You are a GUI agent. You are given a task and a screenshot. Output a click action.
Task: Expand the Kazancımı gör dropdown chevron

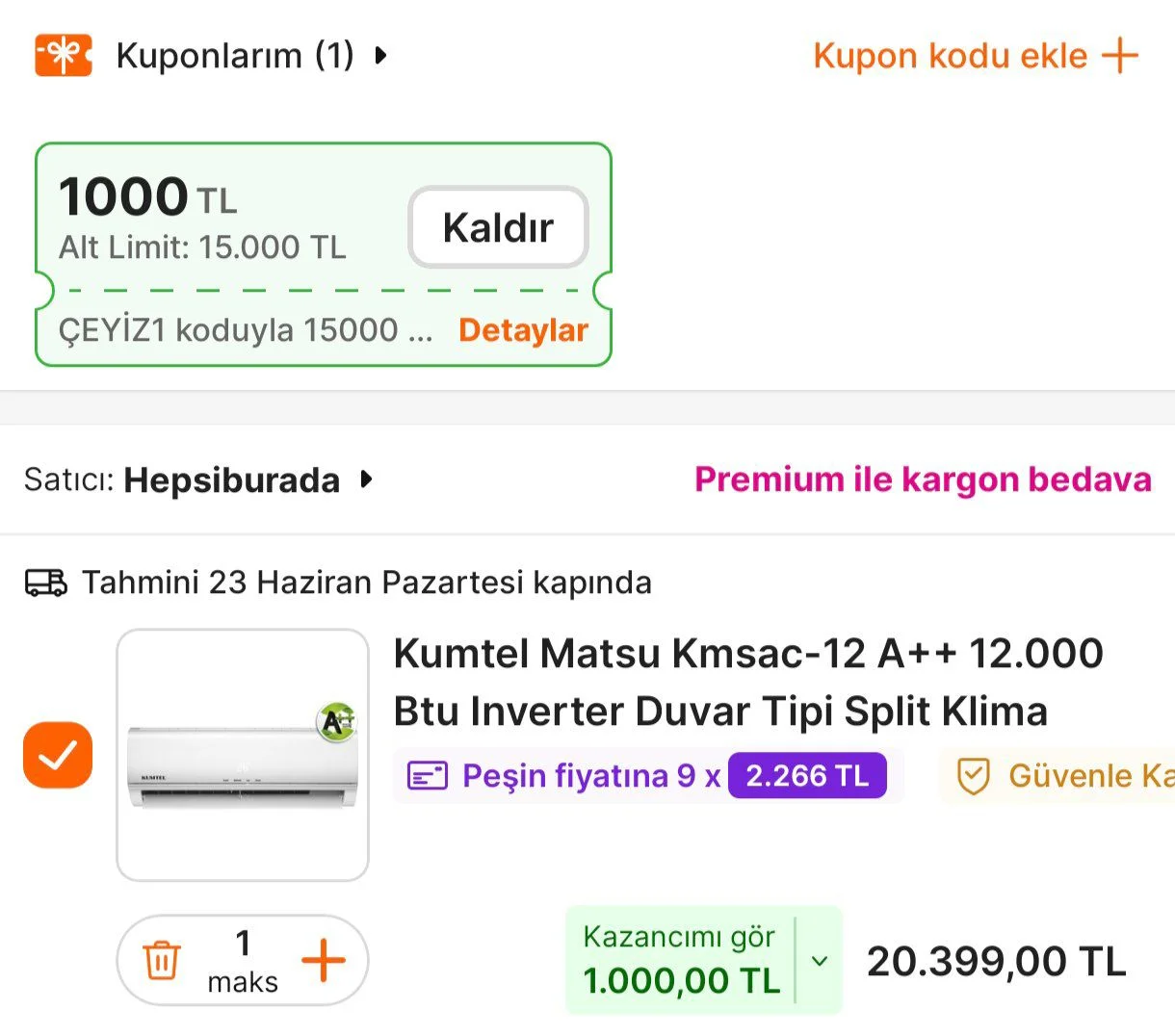(820, 961)
